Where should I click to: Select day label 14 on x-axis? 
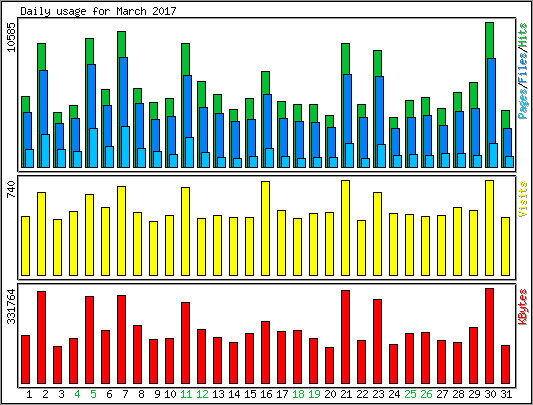tap(234, 394)
